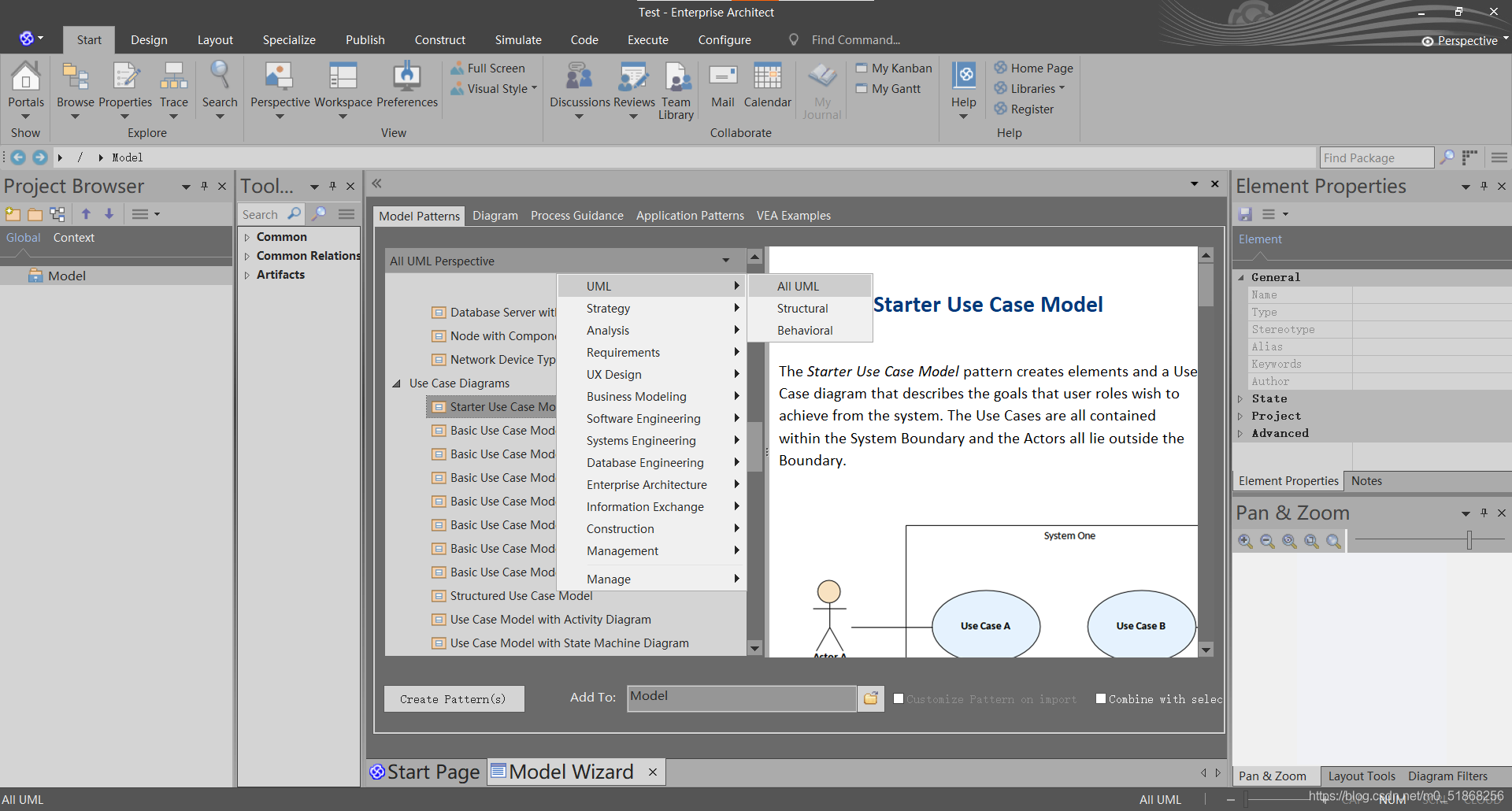The height and width of the screenshot is (811, 1512).
Task: Click move up arrow in Project Browser
Action: 87,214
